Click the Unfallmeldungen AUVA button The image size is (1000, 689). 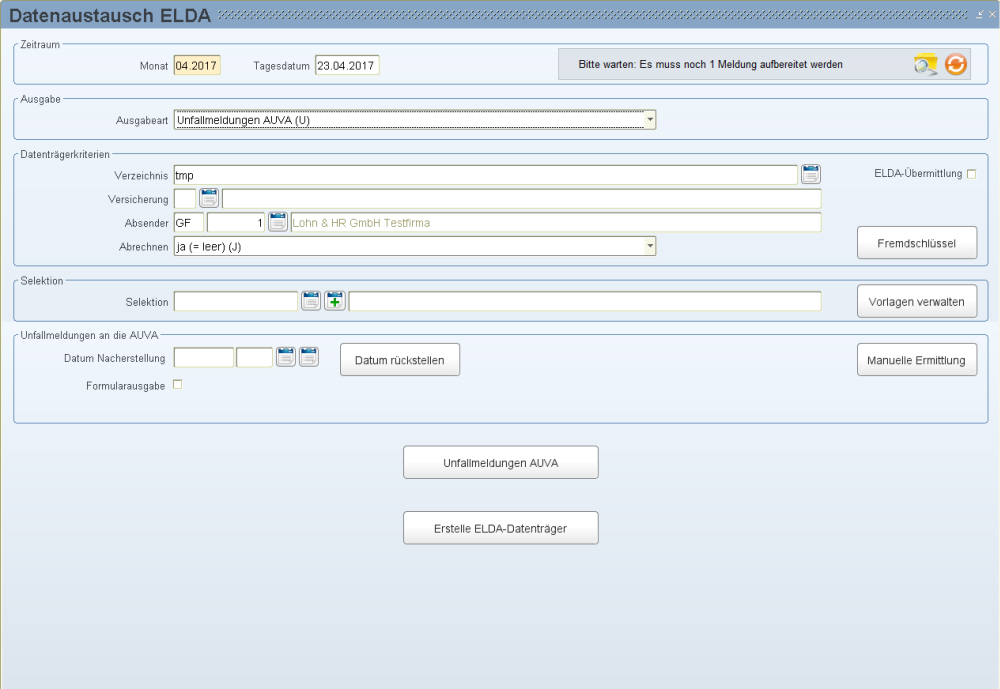(501, 463)
